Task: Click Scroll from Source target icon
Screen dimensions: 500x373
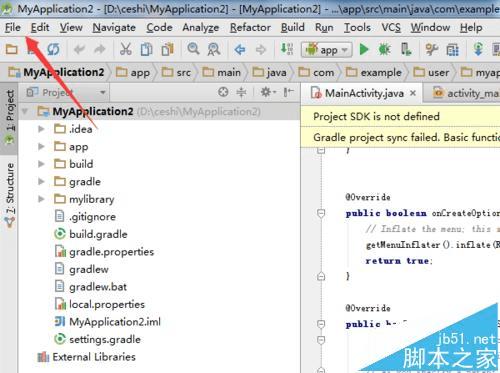Action: [x=223, y=92]
